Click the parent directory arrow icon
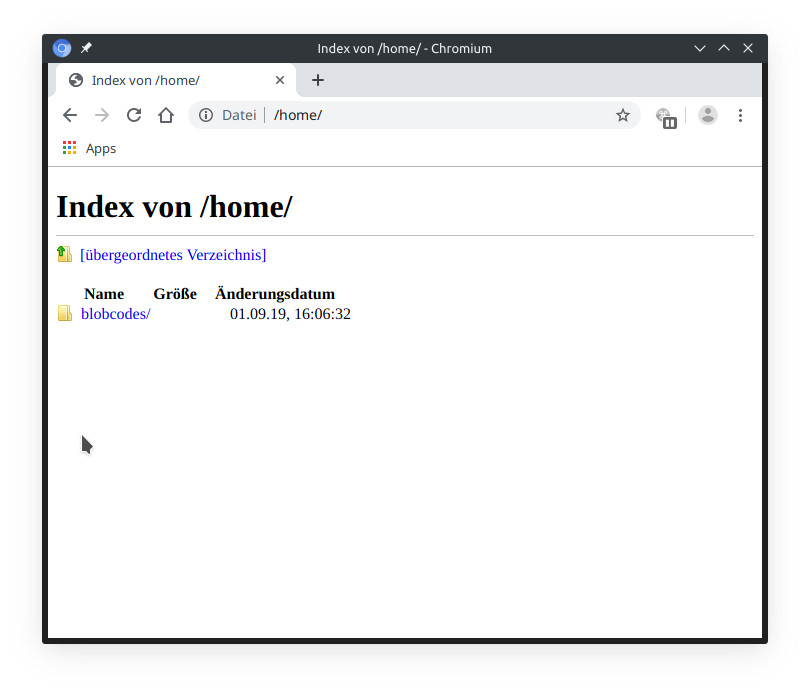The height and width of the screenshot is (694, 810). click(64, 254)
